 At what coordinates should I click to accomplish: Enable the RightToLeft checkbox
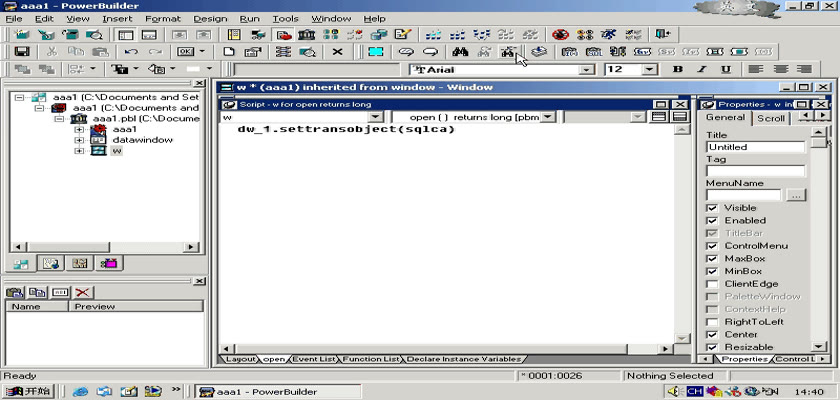point(712,322)
